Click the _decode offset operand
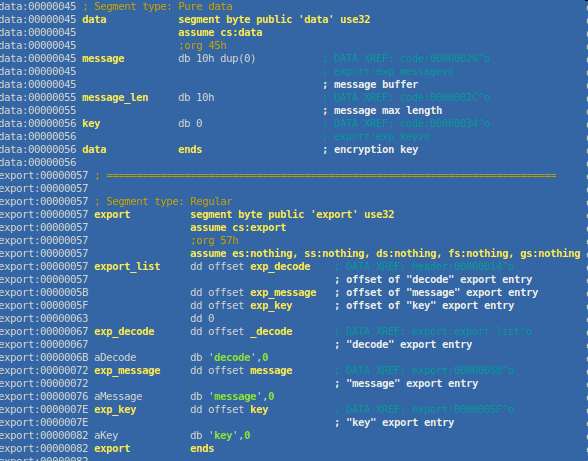 click(271, 332)
